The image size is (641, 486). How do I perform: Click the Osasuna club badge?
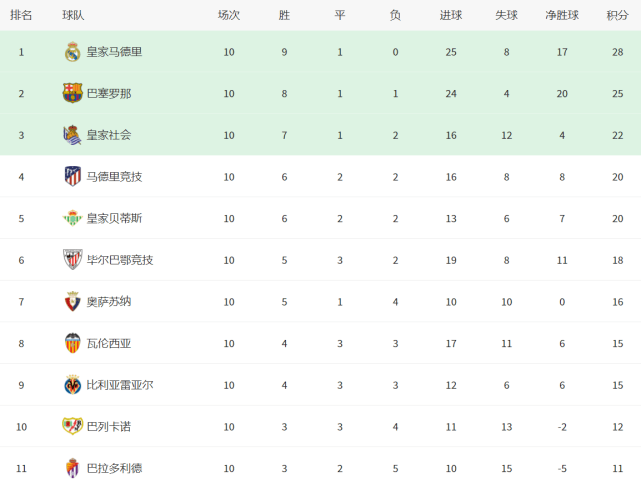click(73, 302)
